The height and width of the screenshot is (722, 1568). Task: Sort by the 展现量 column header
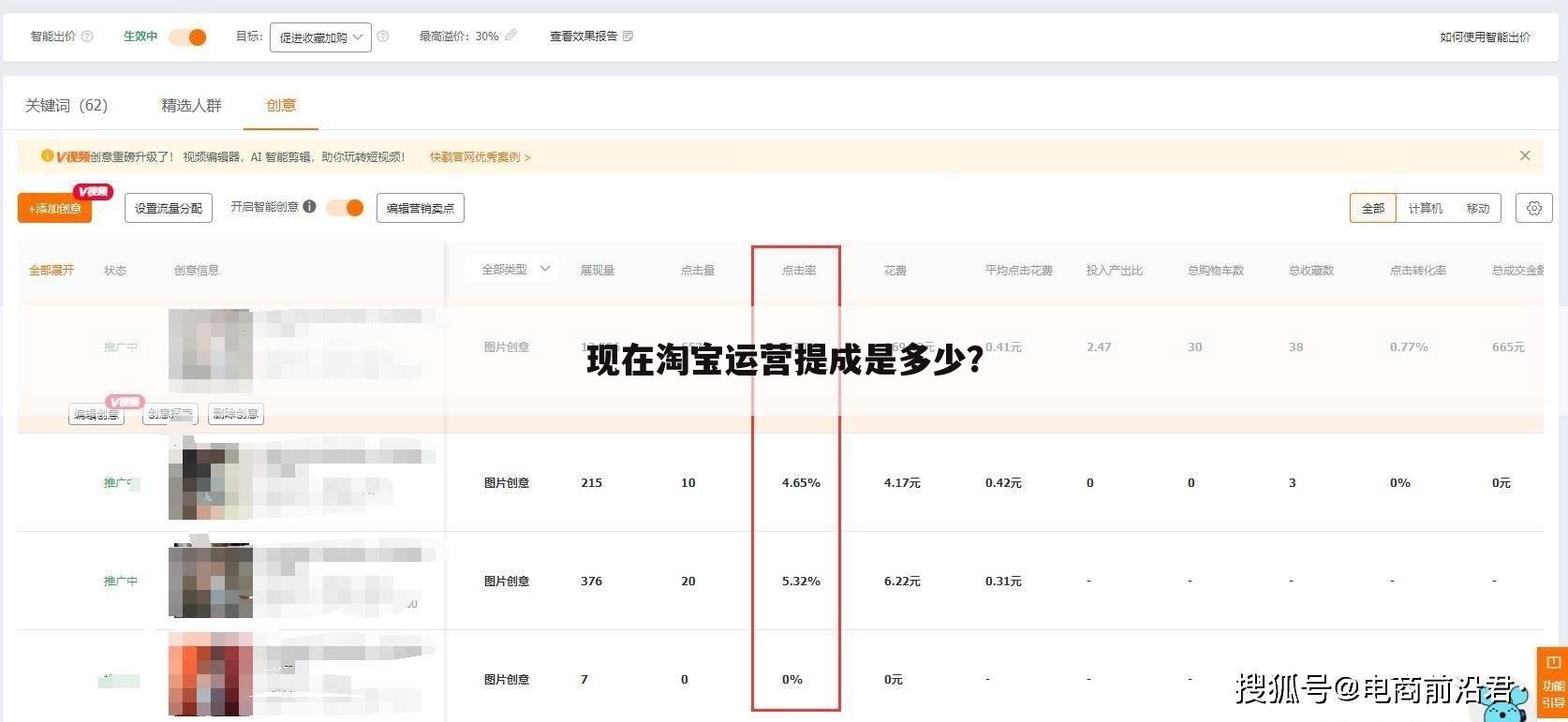(x=598, y=270)
